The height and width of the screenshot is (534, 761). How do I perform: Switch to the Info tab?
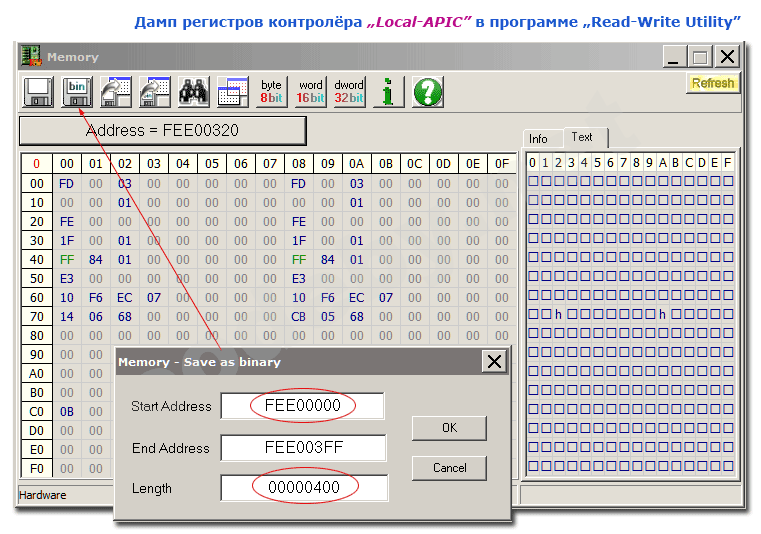[x=542, y=139]
